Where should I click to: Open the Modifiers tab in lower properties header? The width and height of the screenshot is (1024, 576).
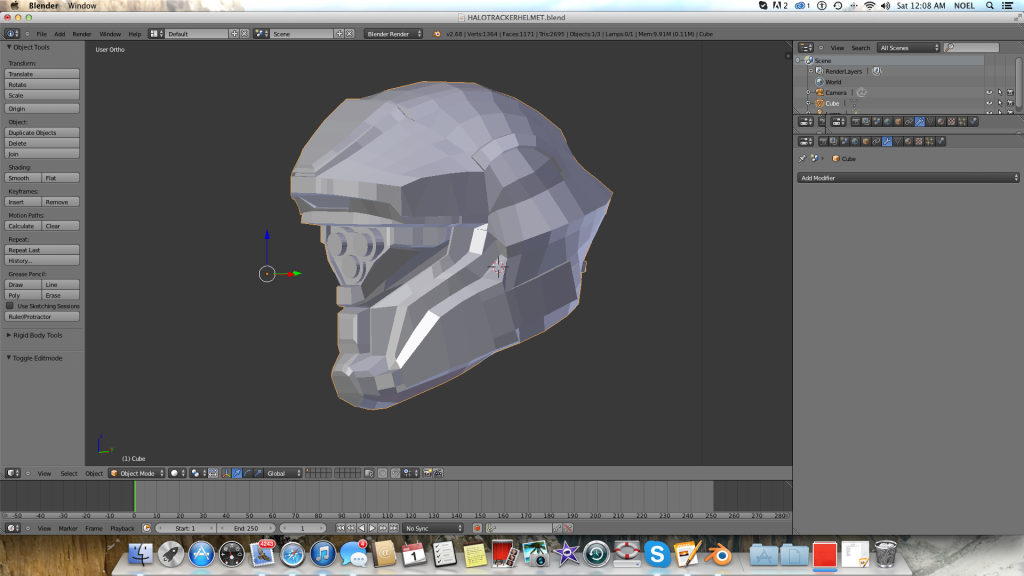click(887, 141)
